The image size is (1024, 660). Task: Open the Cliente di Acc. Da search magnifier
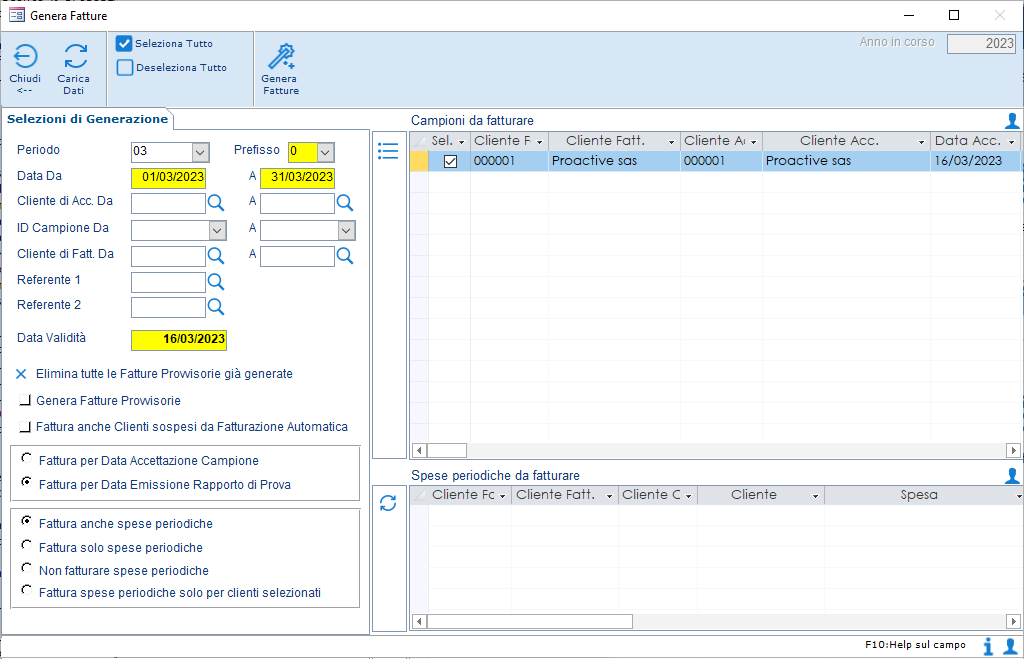coord(216,203)
